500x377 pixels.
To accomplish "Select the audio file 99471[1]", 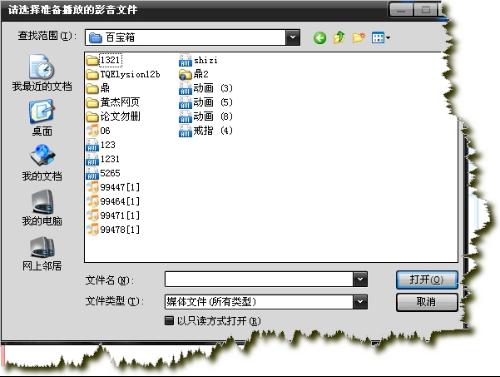I will pos(113,215).
